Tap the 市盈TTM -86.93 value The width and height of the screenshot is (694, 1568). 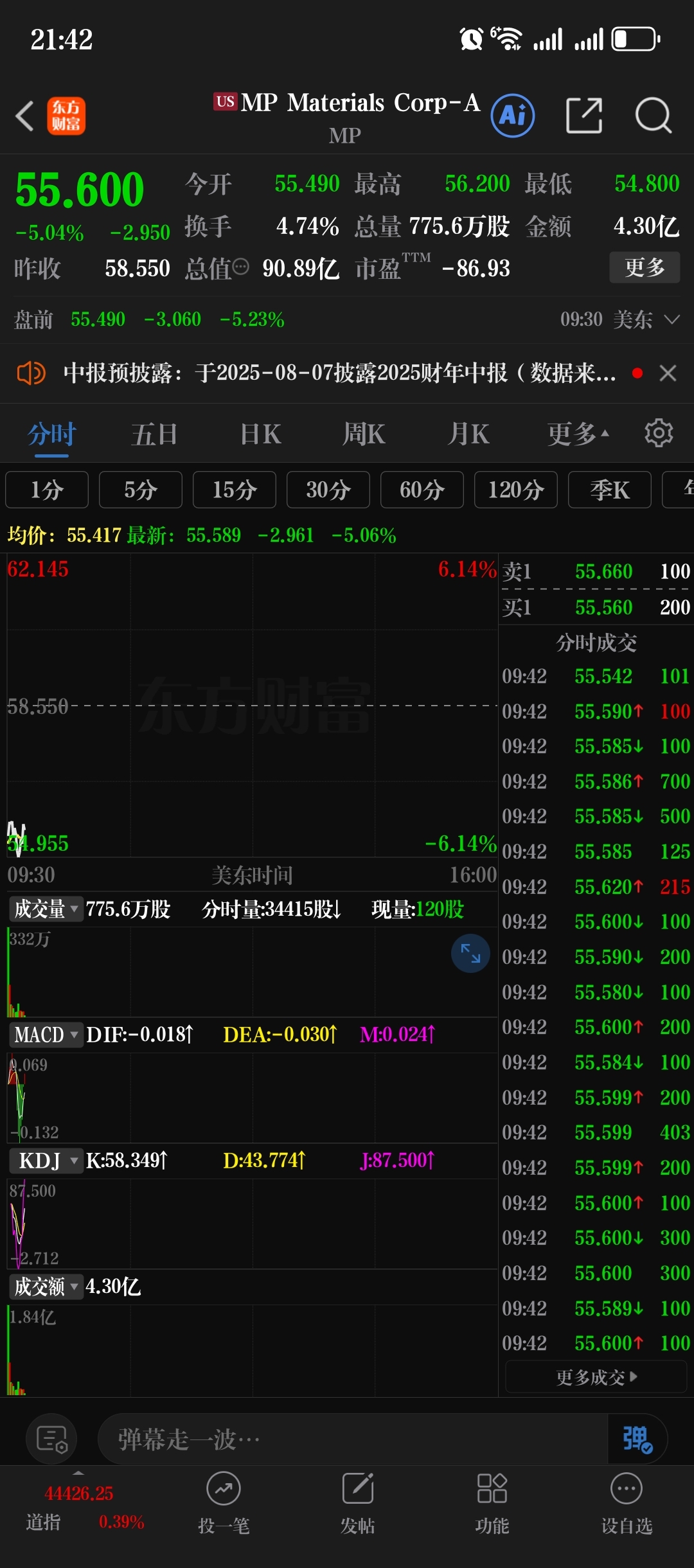[476, 269]
